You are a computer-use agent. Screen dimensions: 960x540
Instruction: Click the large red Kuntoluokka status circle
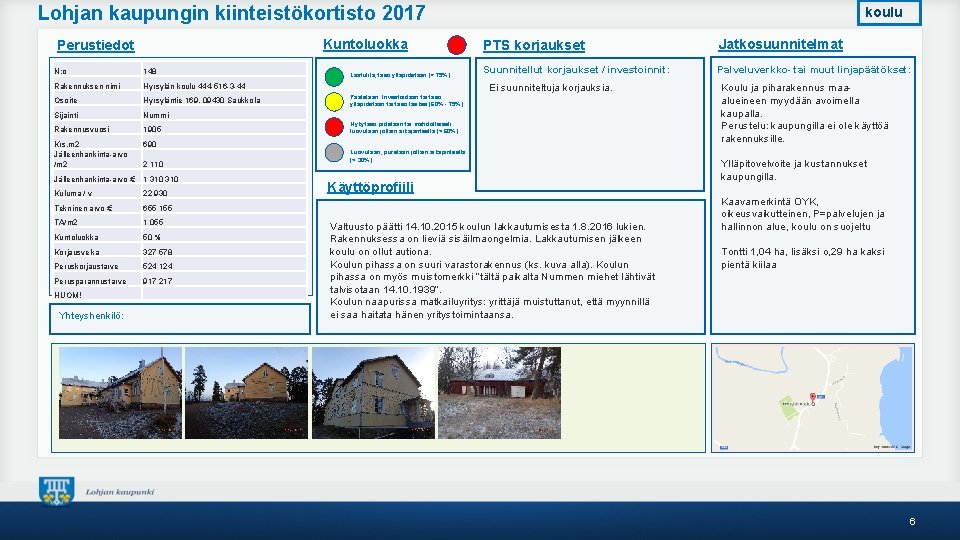(x=457, y=45)
